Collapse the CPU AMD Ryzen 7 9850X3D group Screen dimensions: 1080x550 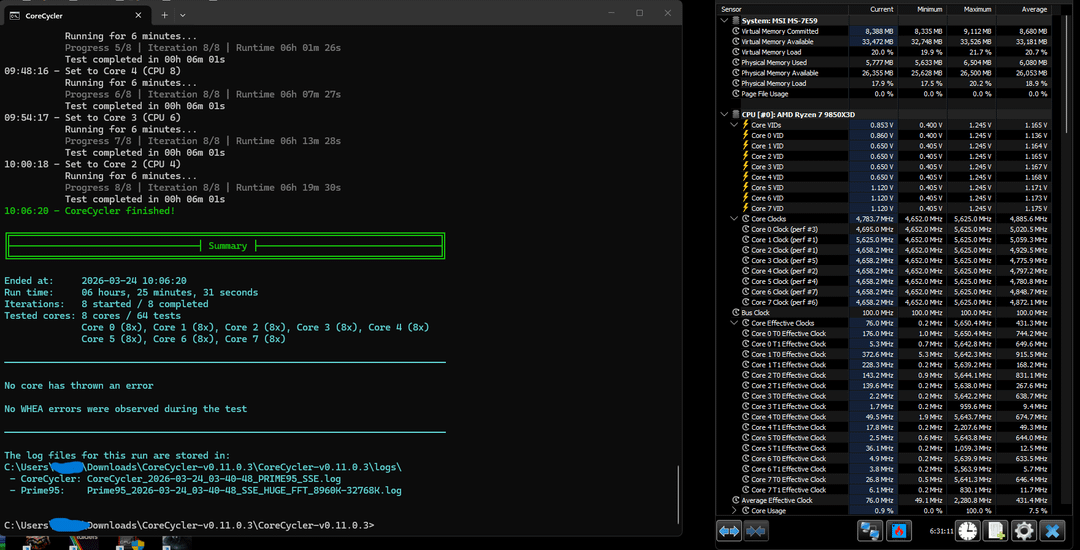[726, 114]
